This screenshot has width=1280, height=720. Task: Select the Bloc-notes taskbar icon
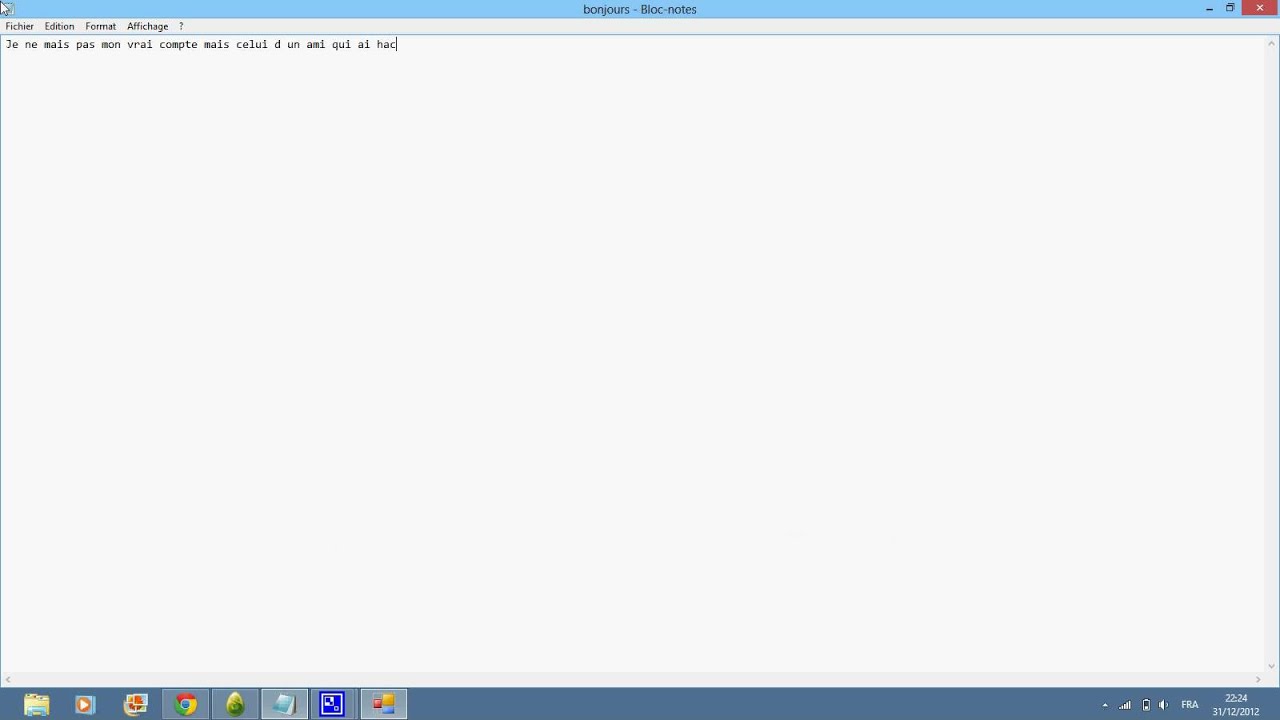click(x=284, y=704)
